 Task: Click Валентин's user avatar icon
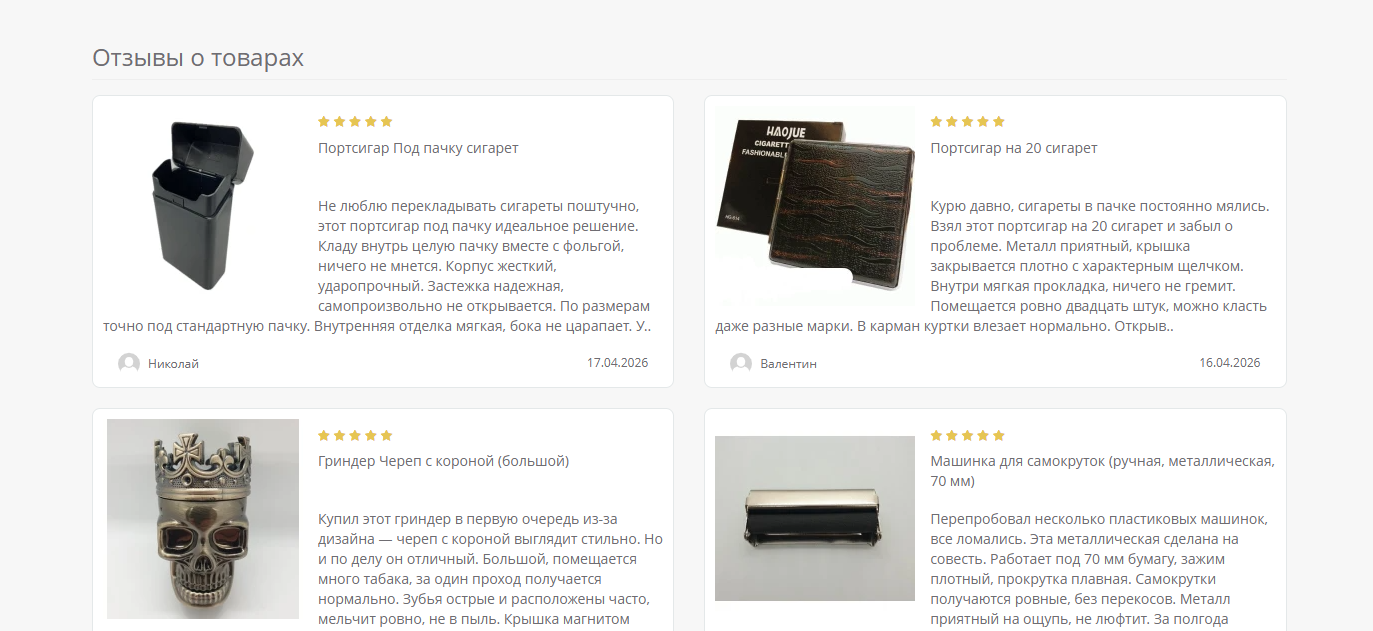(741, 364)
